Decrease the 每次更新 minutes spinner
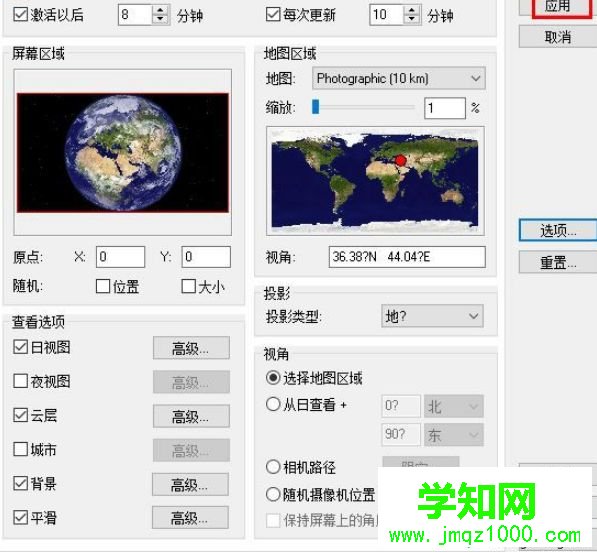 tap(412, 19)
